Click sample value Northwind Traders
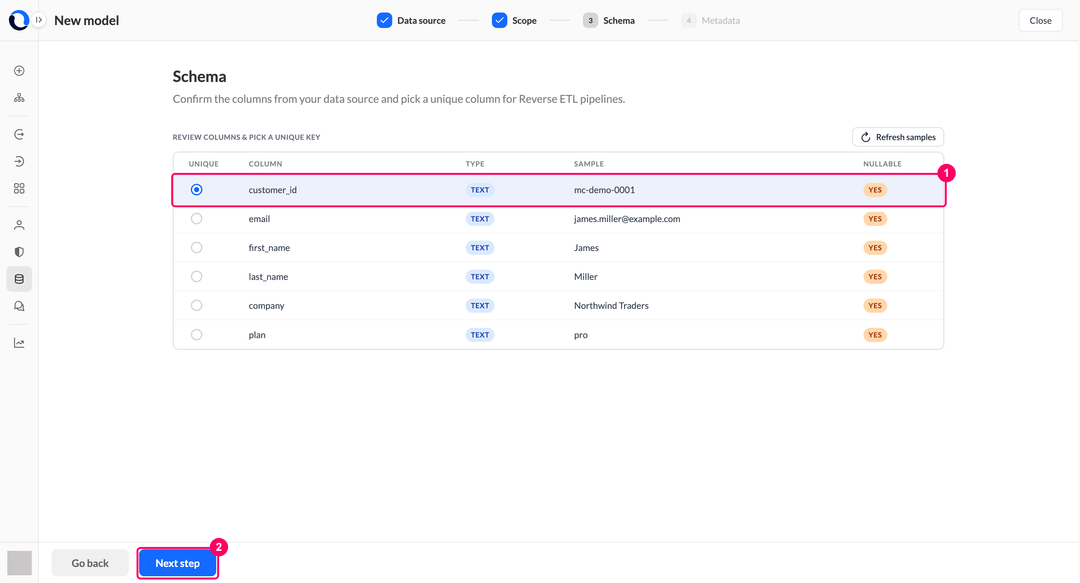The height and width of the screenshot is (583, 1080). click(612, 305)
